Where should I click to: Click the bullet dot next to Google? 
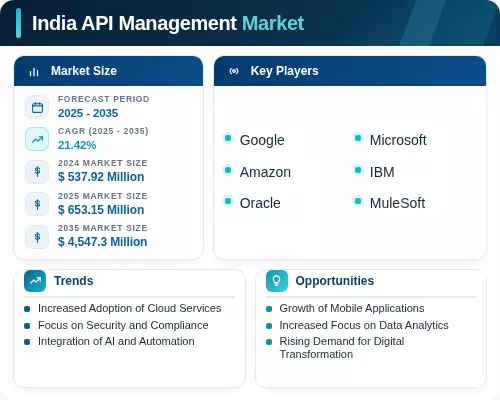pyautogui.click(x=228, y=138)
